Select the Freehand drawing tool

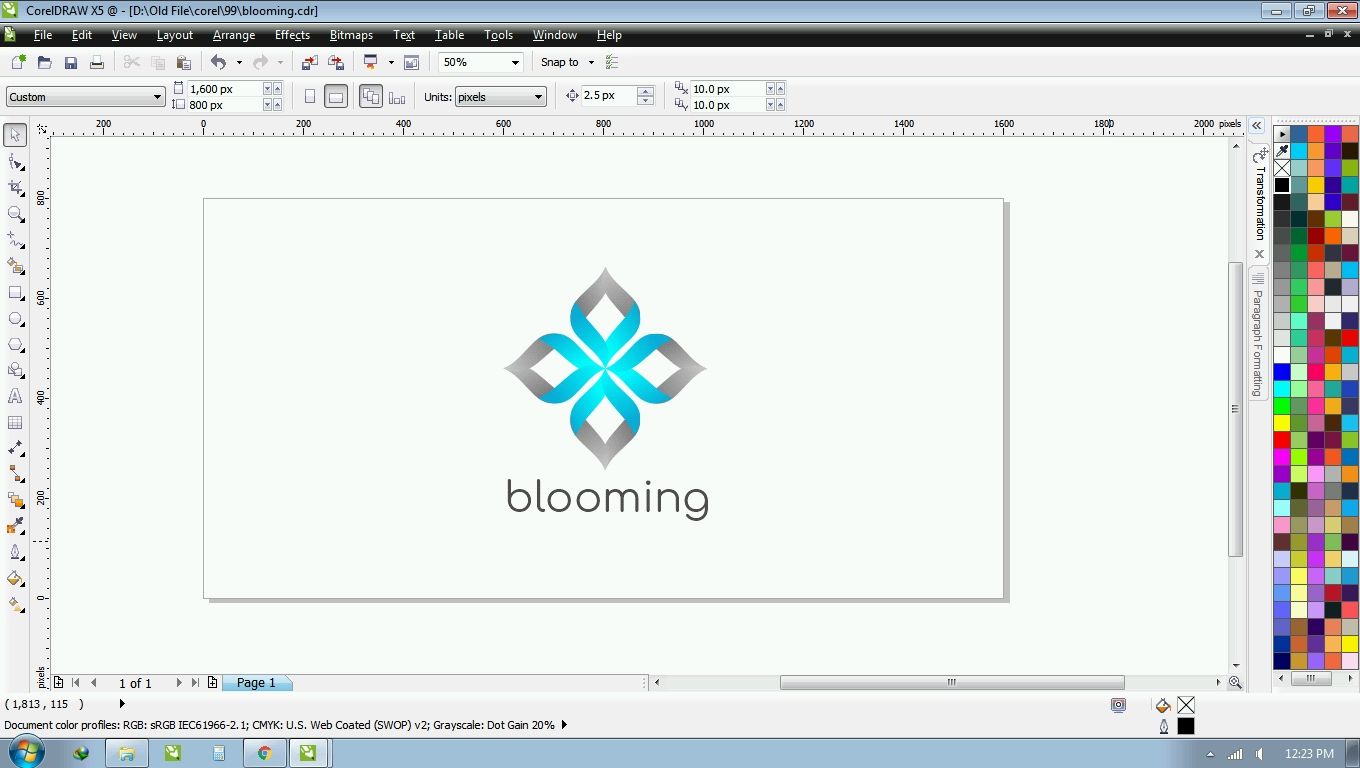tap(15, 240)
